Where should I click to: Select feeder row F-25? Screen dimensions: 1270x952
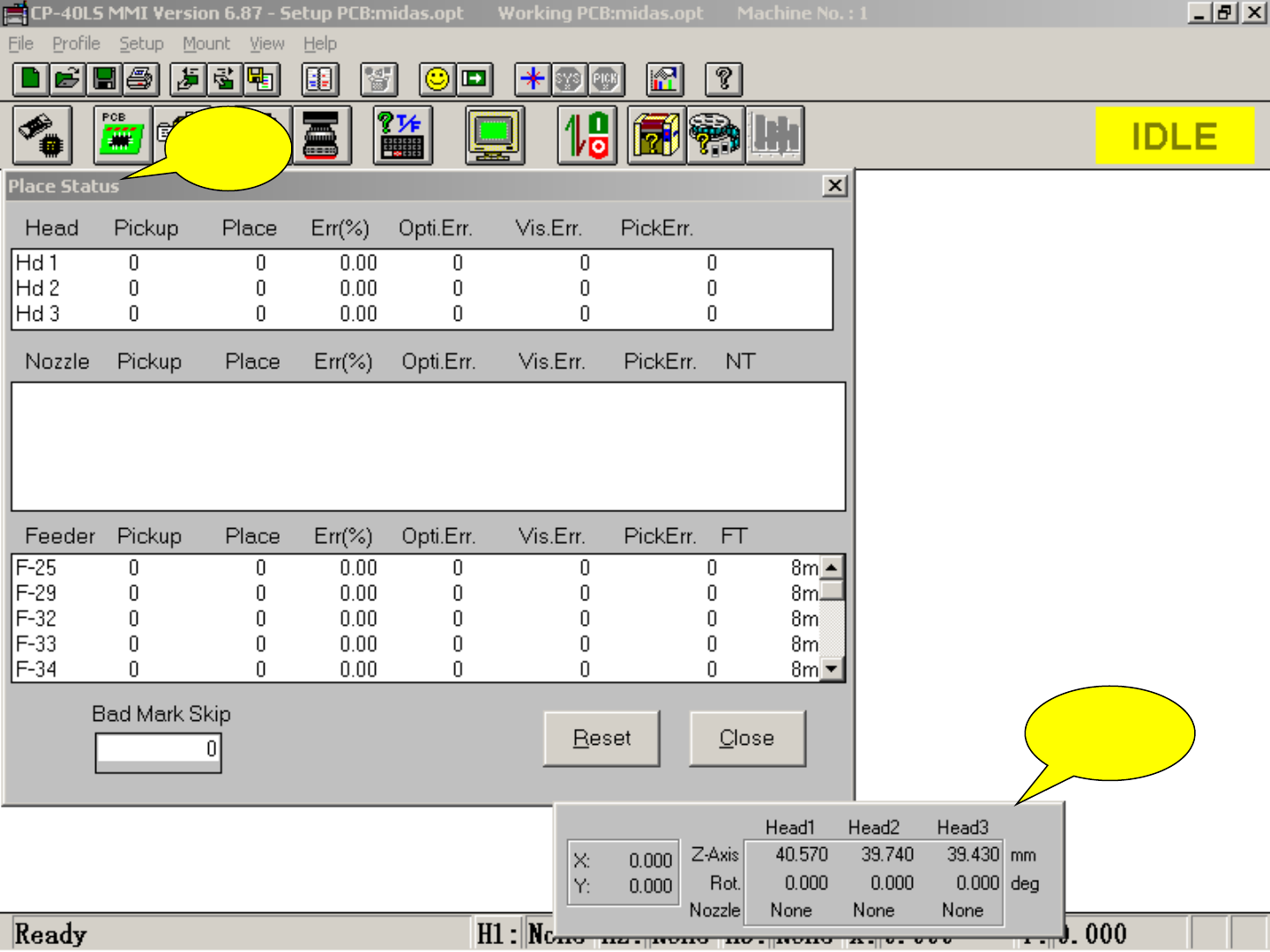click(416, 568)
